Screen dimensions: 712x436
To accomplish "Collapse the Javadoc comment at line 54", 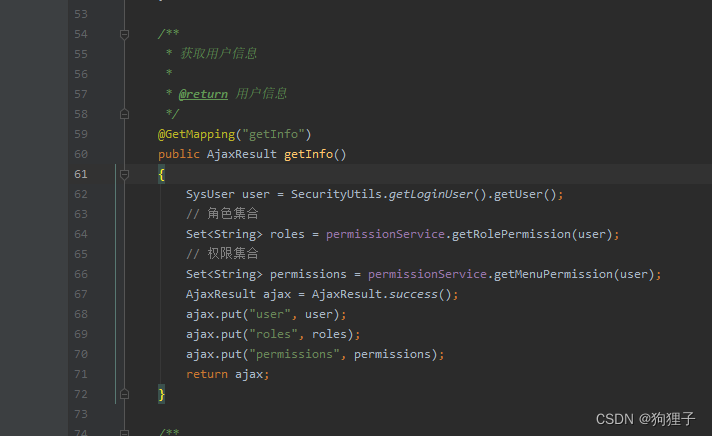I will (x=124, y=34).
